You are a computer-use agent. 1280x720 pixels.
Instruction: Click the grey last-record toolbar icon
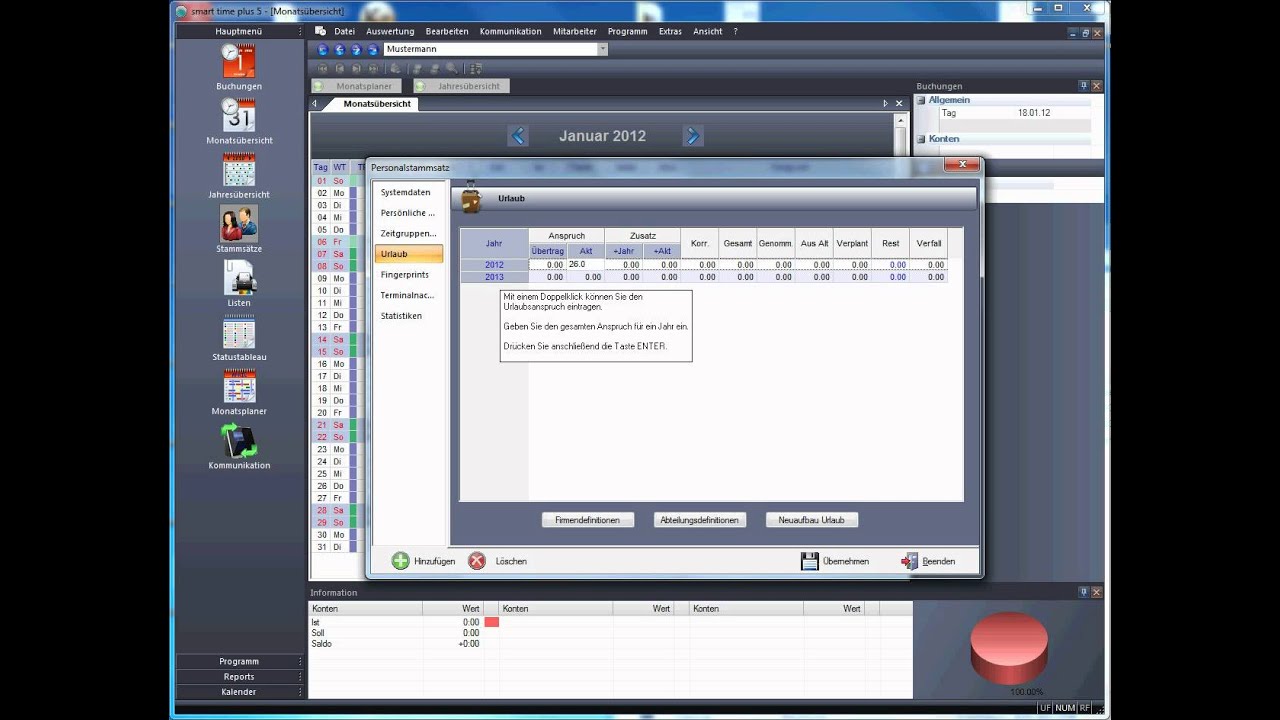373,69
